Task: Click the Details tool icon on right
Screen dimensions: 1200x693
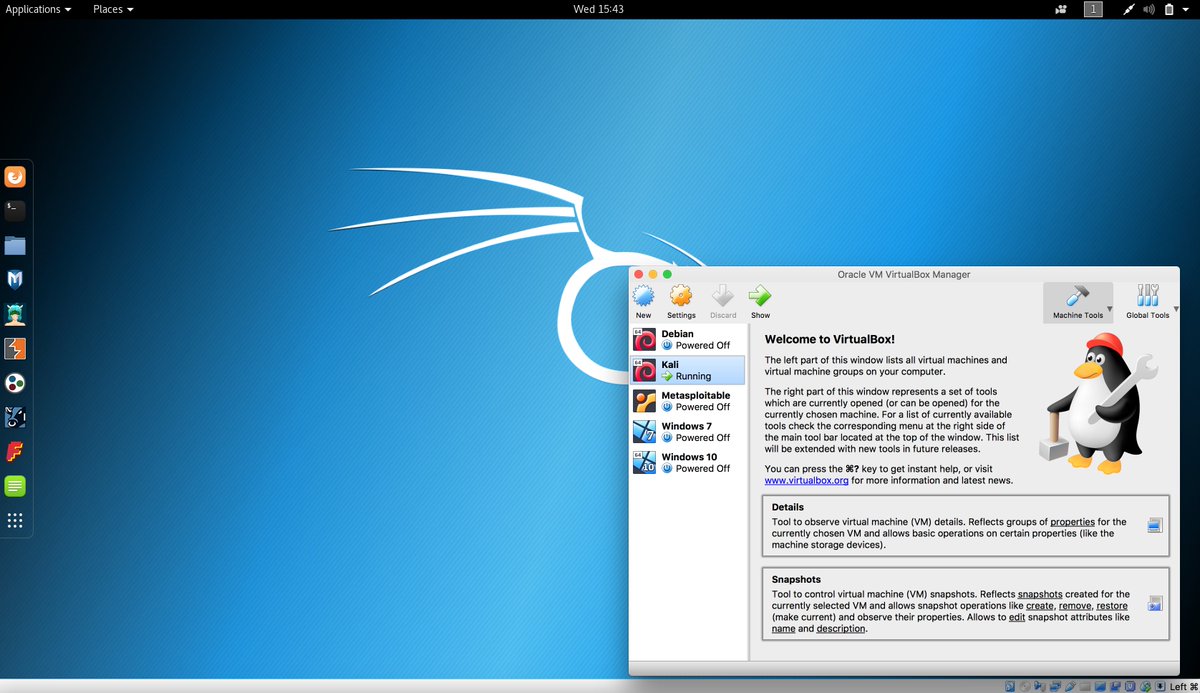Action: point(1155,525)
